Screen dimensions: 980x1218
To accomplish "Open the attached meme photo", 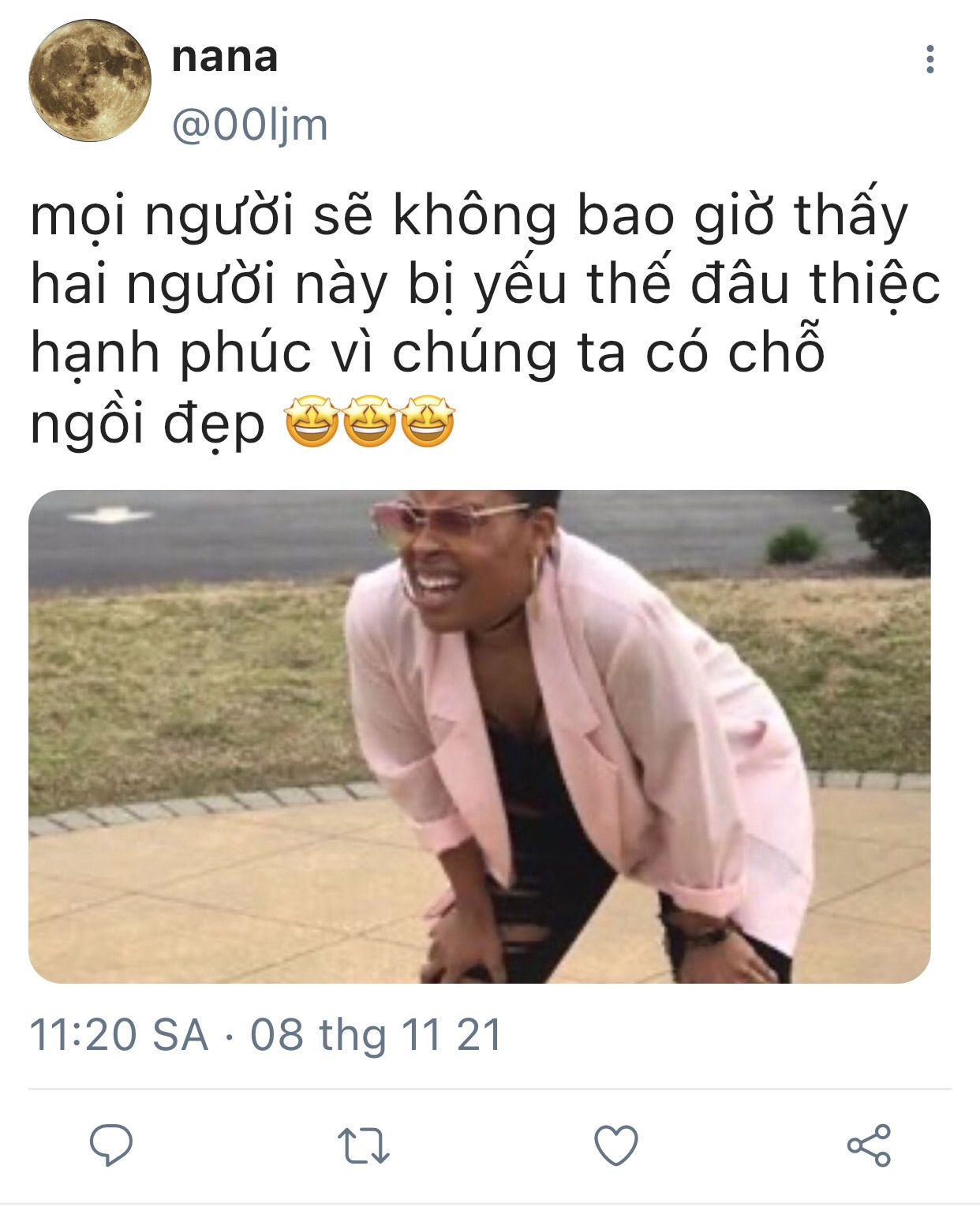I will [480, 737].
